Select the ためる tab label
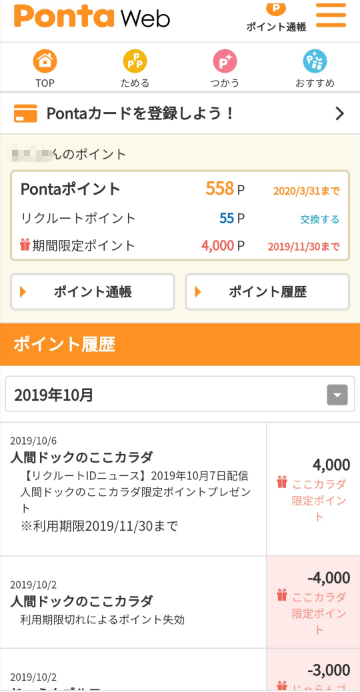Viewport: 360px width, 692px height. pyautogui.click(x=135, y=83)
